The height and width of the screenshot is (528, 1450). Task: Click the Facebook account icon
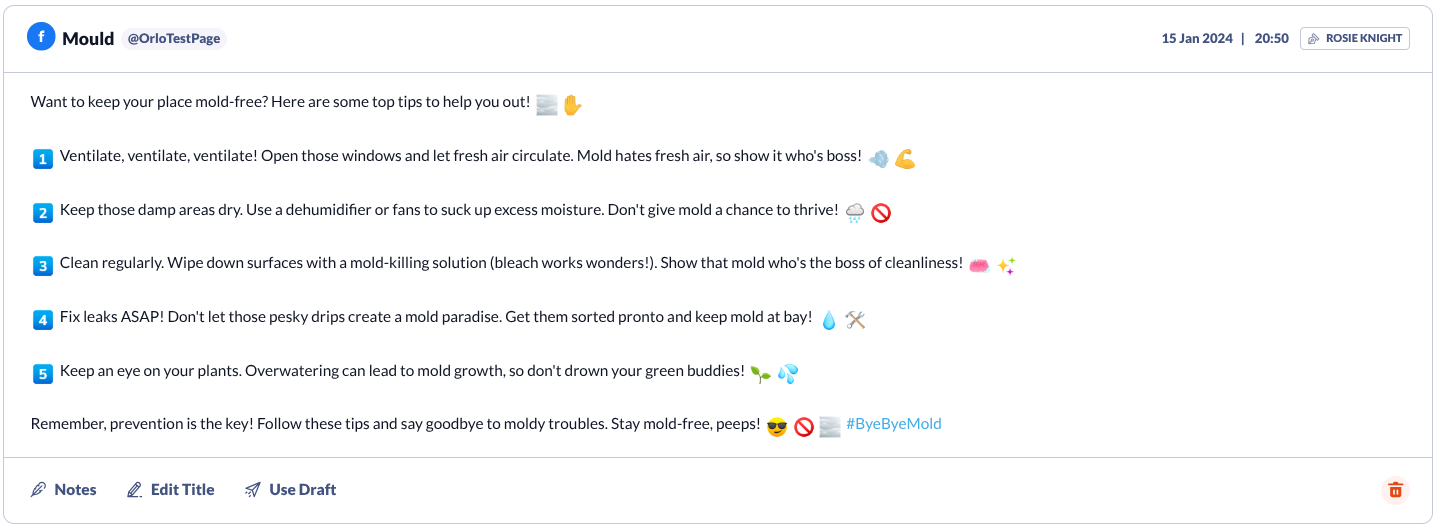[41, 37]
